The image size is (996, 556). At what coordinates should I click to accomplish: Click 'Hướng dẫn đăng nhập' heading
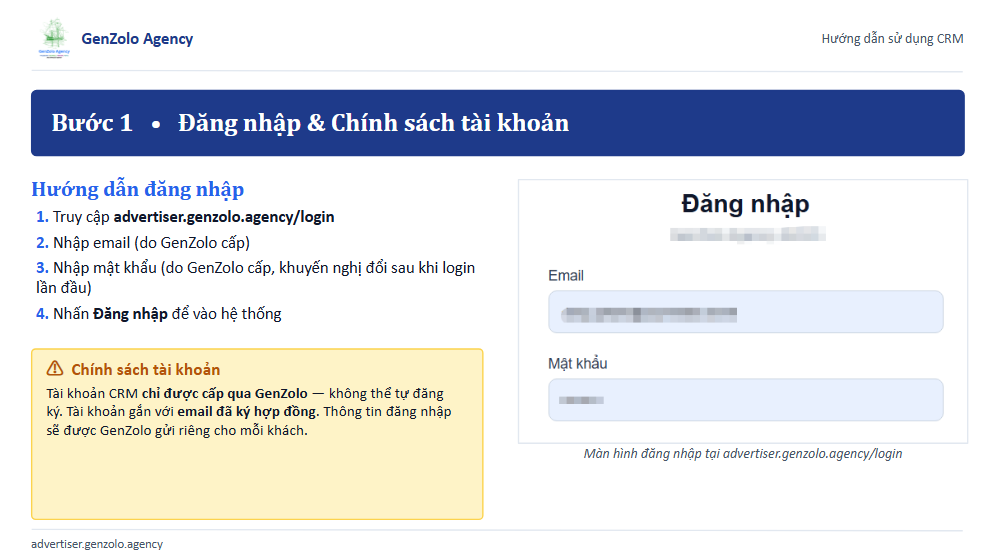pos(138,189)
